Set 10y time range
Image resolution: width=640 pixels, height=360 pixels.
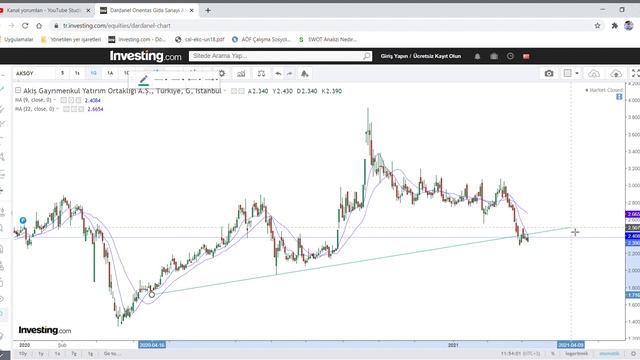coord(23,353)
